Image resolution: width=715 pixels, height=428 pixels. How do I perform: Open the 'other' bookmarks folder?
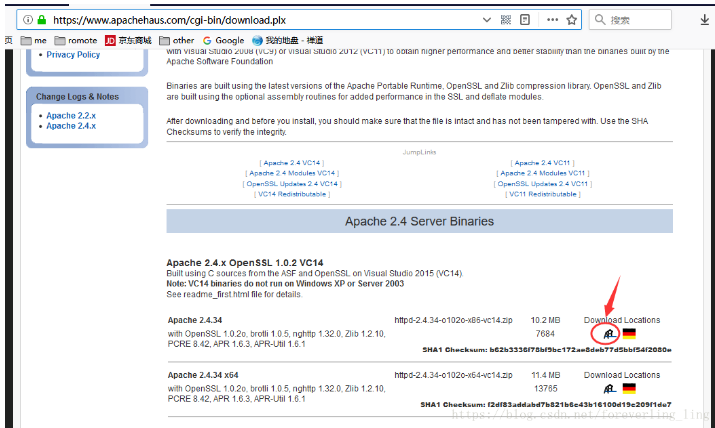176,41
